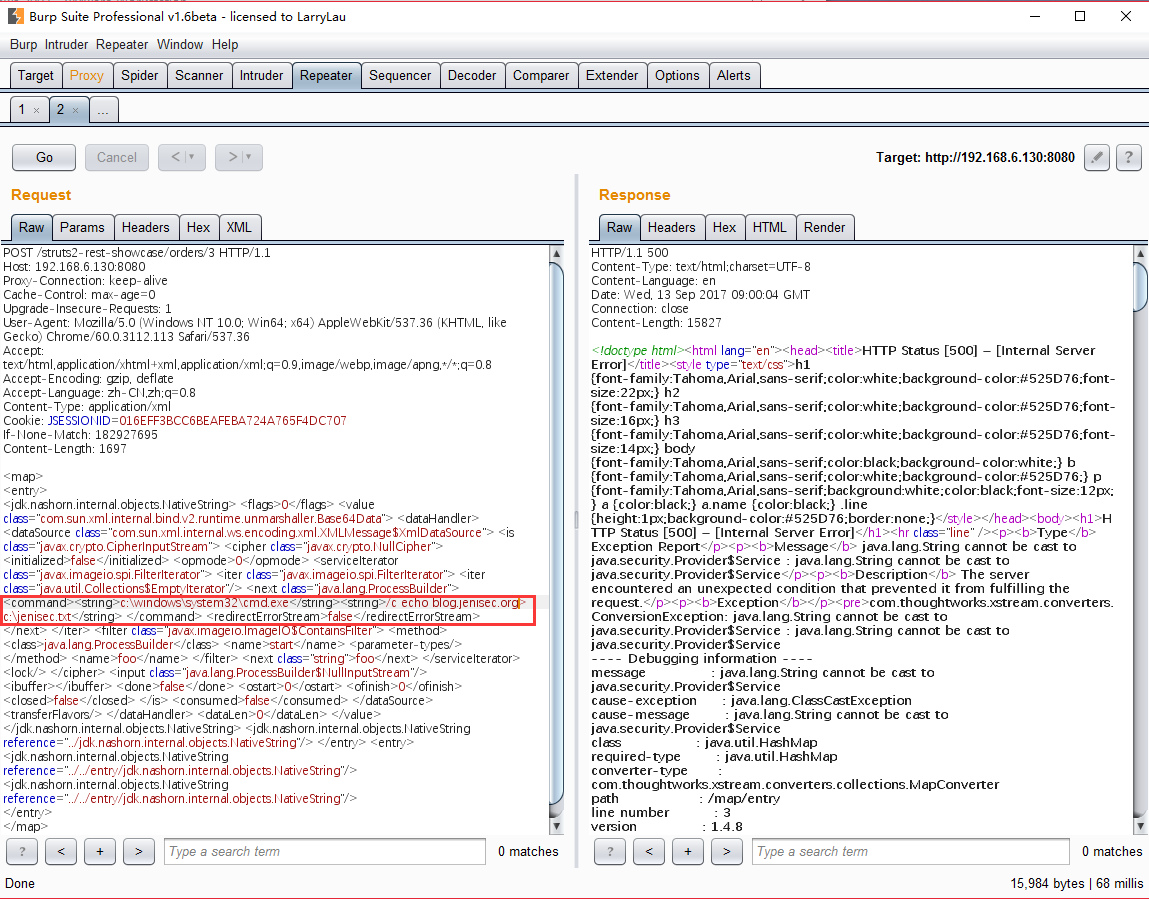Image resolution: width=1149 pixels, height=899 pixels.
Task: Switch to the Target tab
Action: tap(35, 75)
